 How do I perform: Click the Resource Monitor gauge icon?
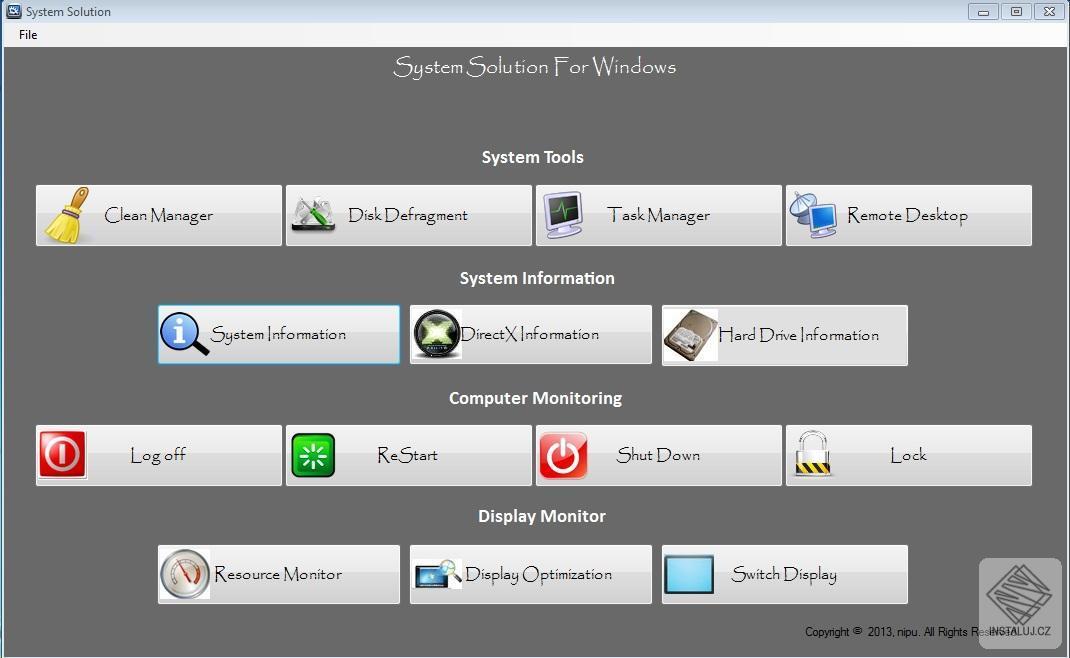184,573
